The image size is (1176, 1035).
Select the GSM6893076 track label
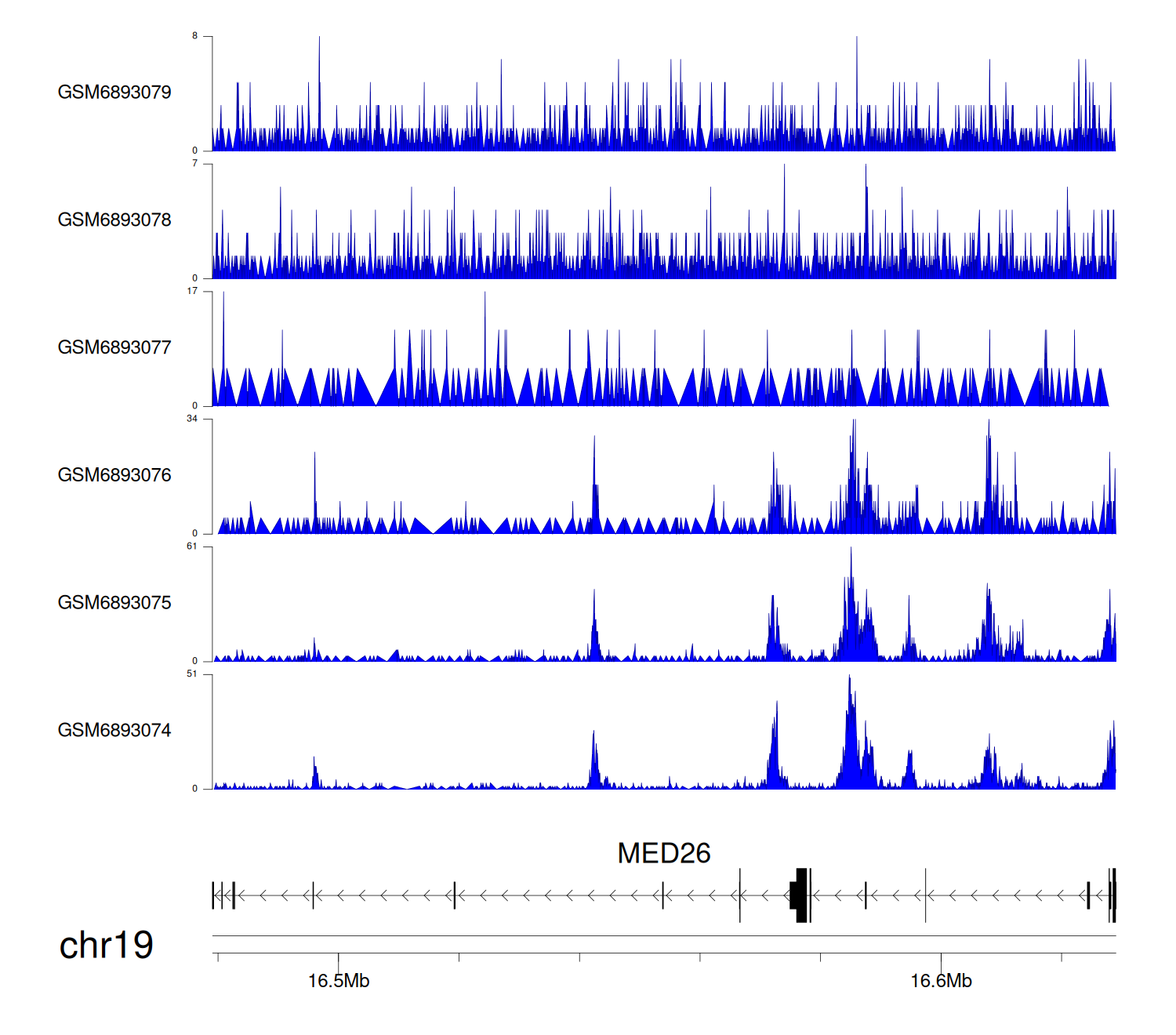point(114,475)
